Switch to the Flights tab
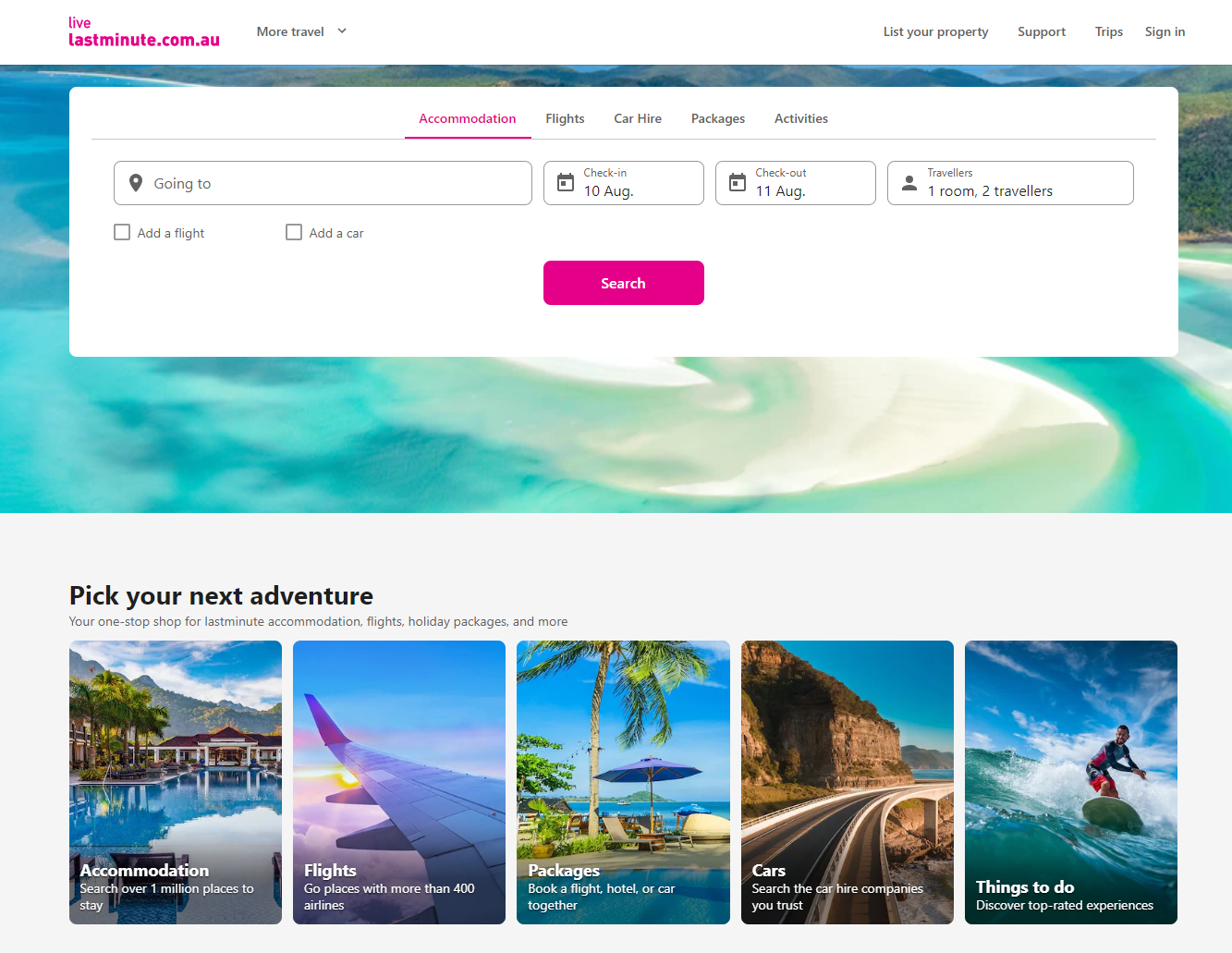1232x953 pixels. point(565,118)
